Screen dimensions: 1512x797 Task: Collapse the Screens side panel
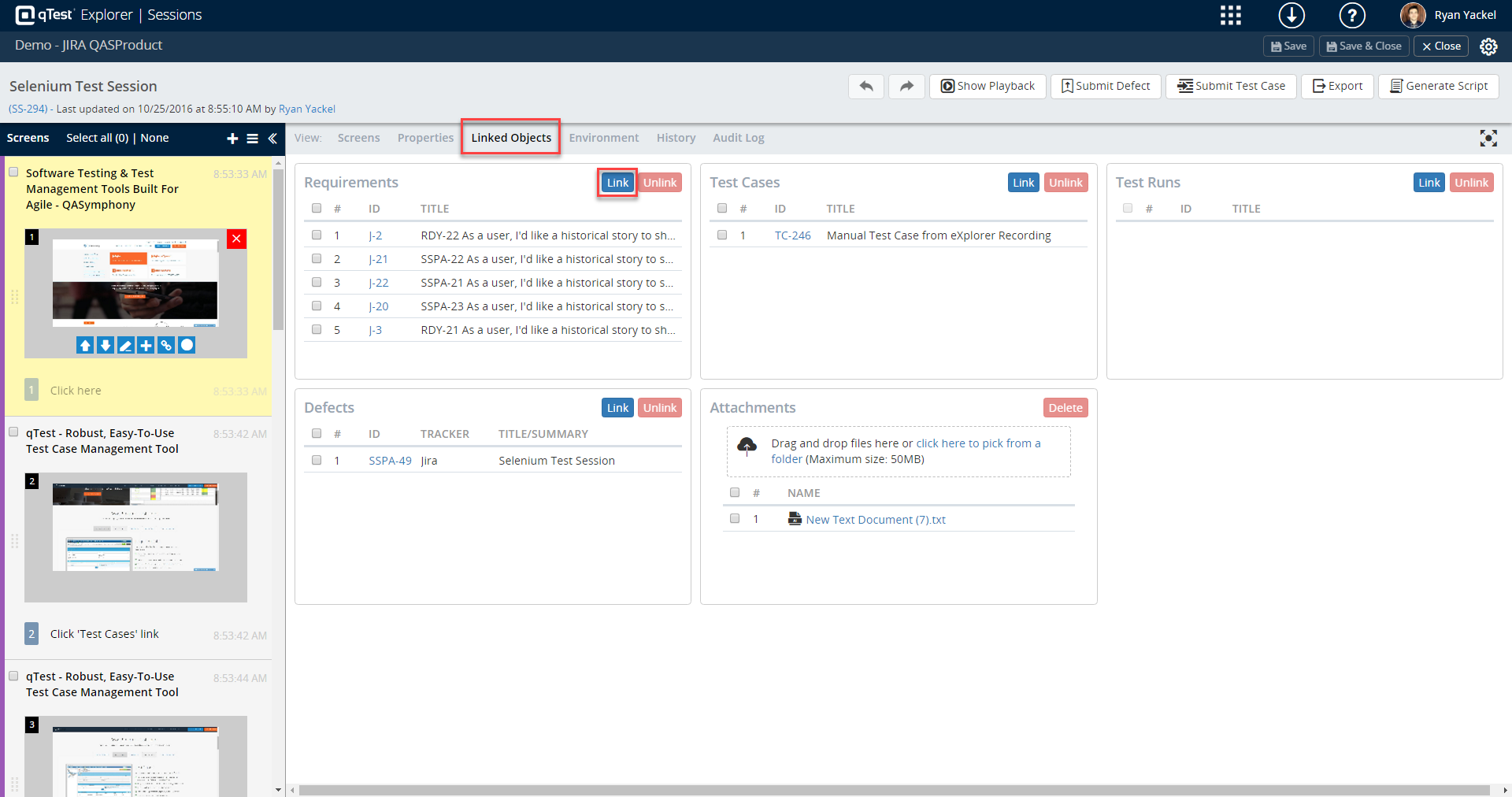click(x=272, y=139)
